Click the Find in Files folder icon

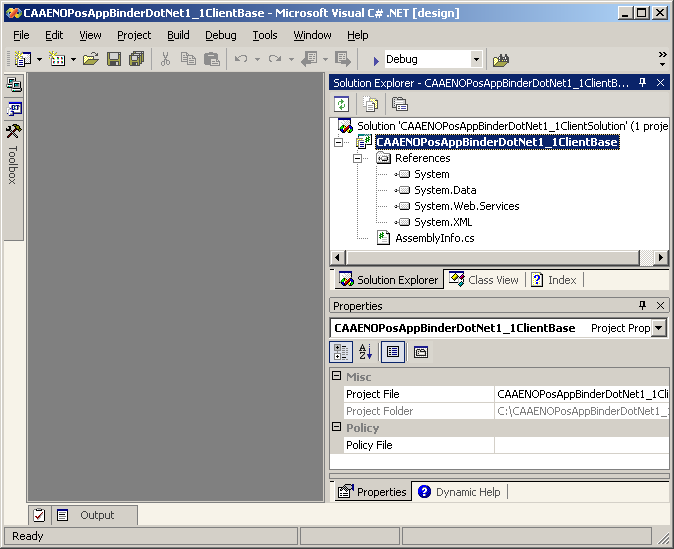coord(501,60)
